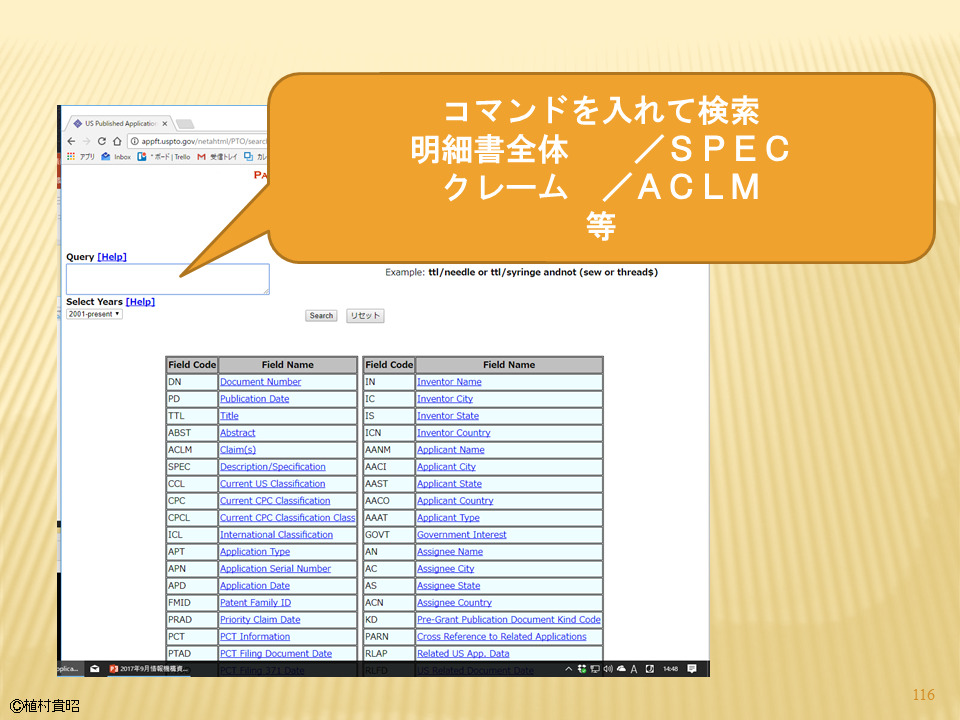Screen dimensions: 960x720
Task: Open the International Classification link
Action: tap(276, 535)
